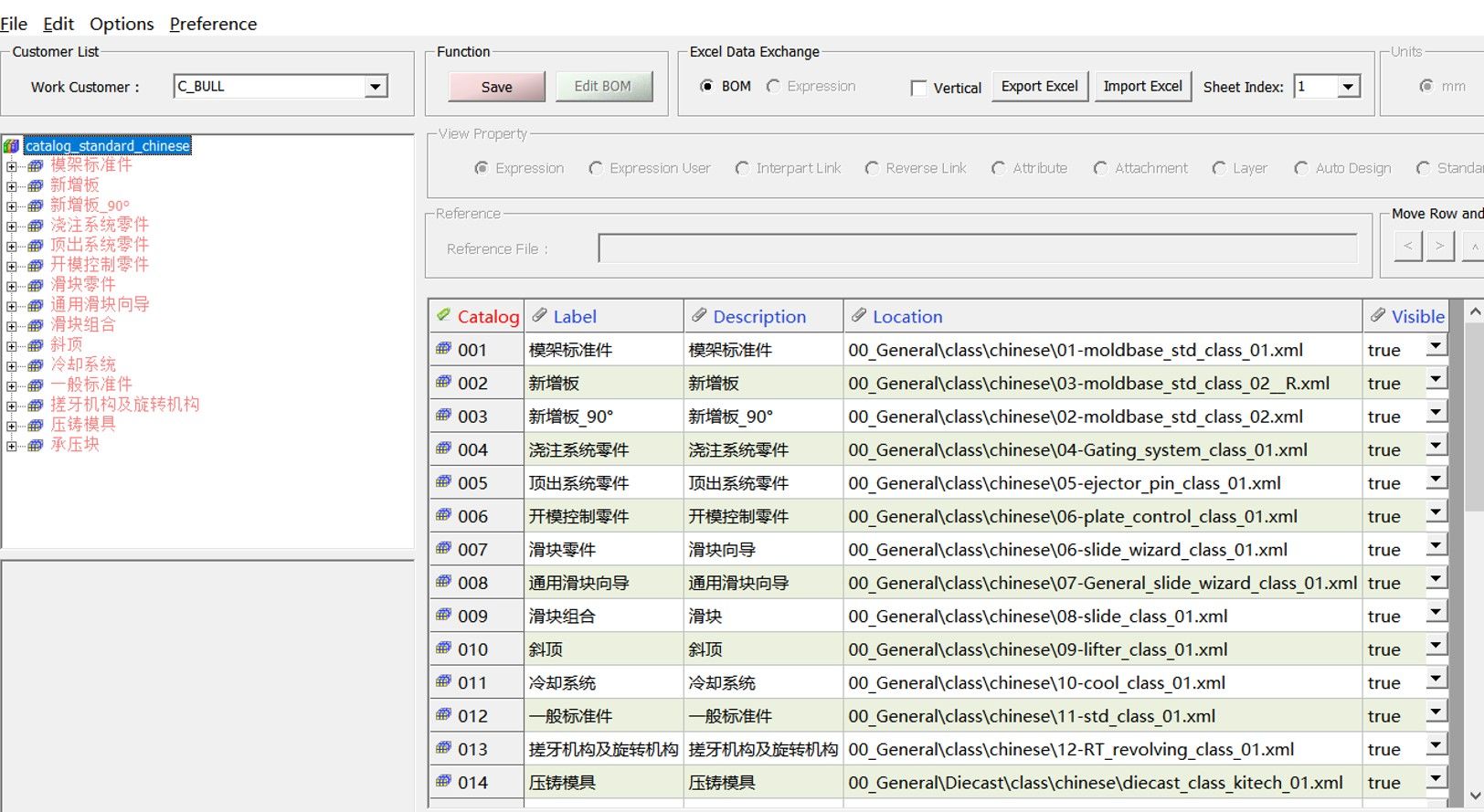Click the 新增板_90° tree node icon
The width and height of the screenshot is (1484, 812).
tap(36, 206)
